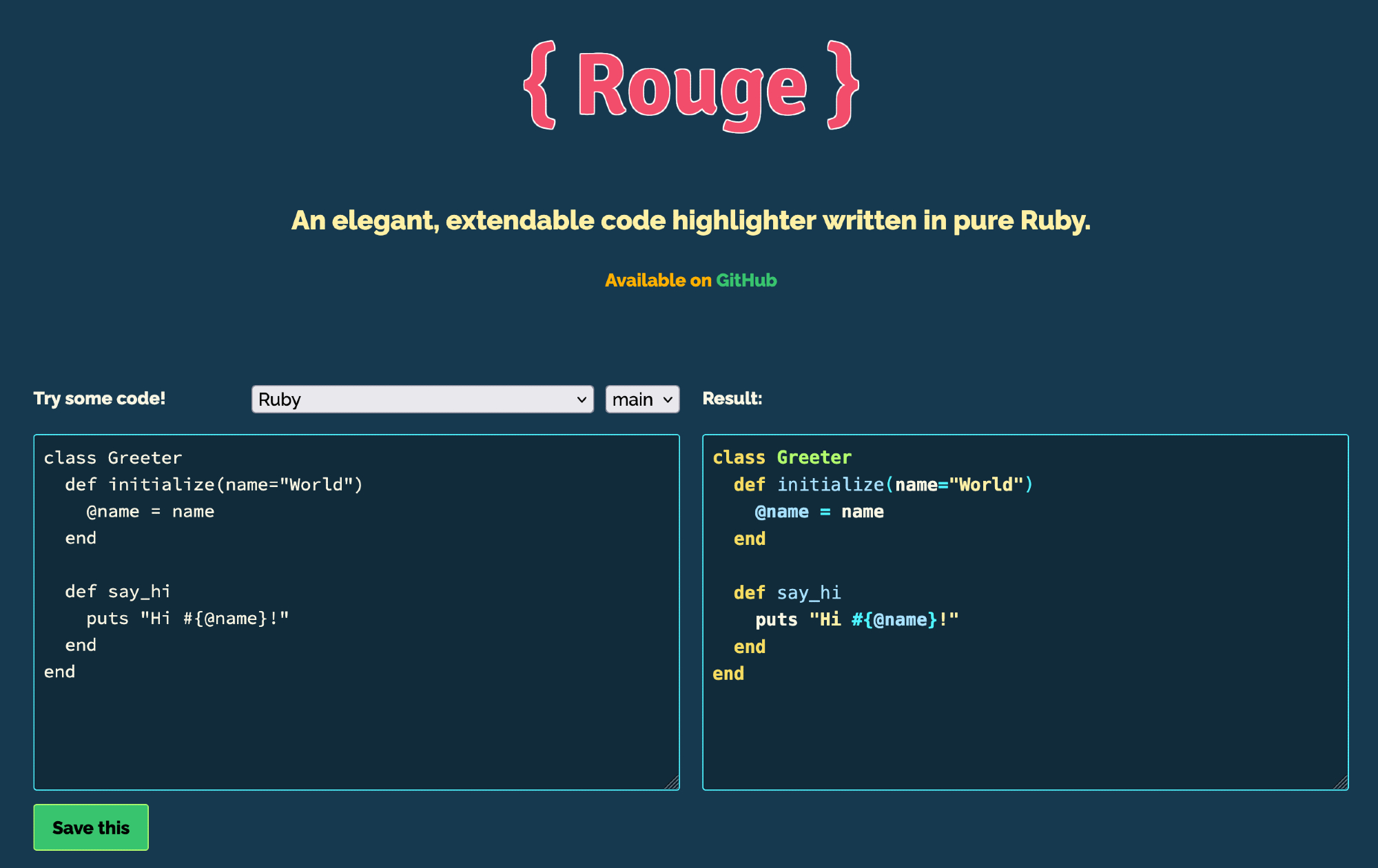Image resolution: width=1378 pixels, height=868 pixels.
Task: Click the chevron arrow on the Ruby selector
Action: (582, 400)
